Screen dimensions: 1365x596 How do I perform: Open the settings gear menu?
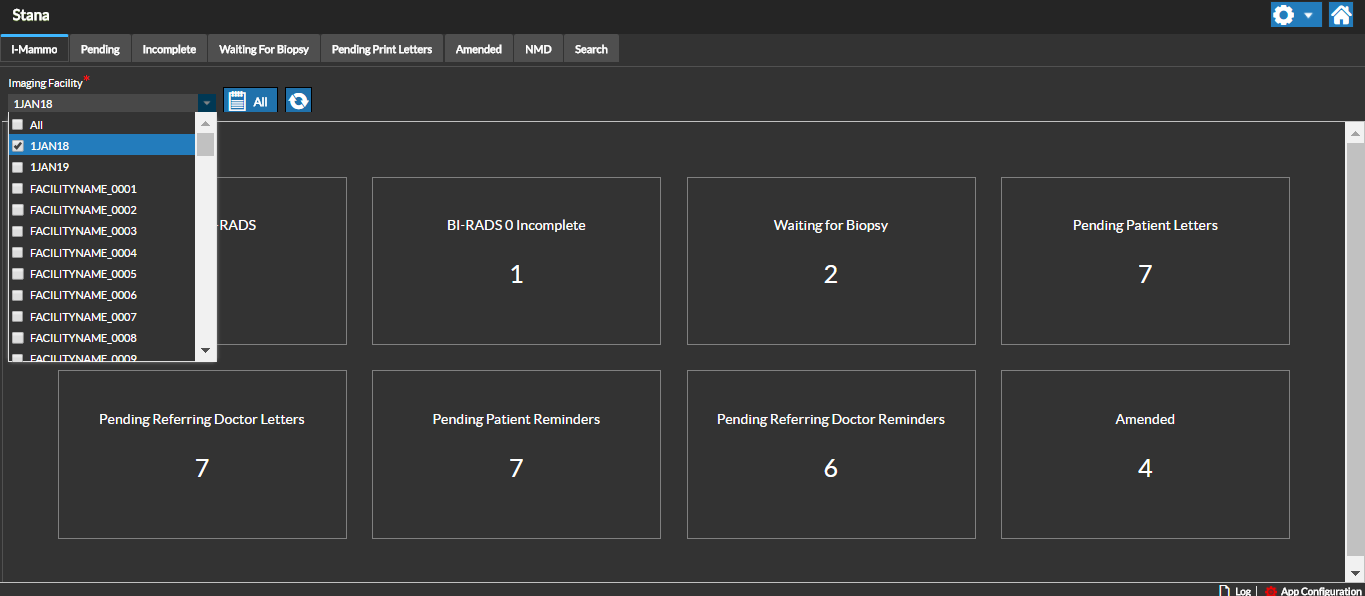pos(1285,15)
